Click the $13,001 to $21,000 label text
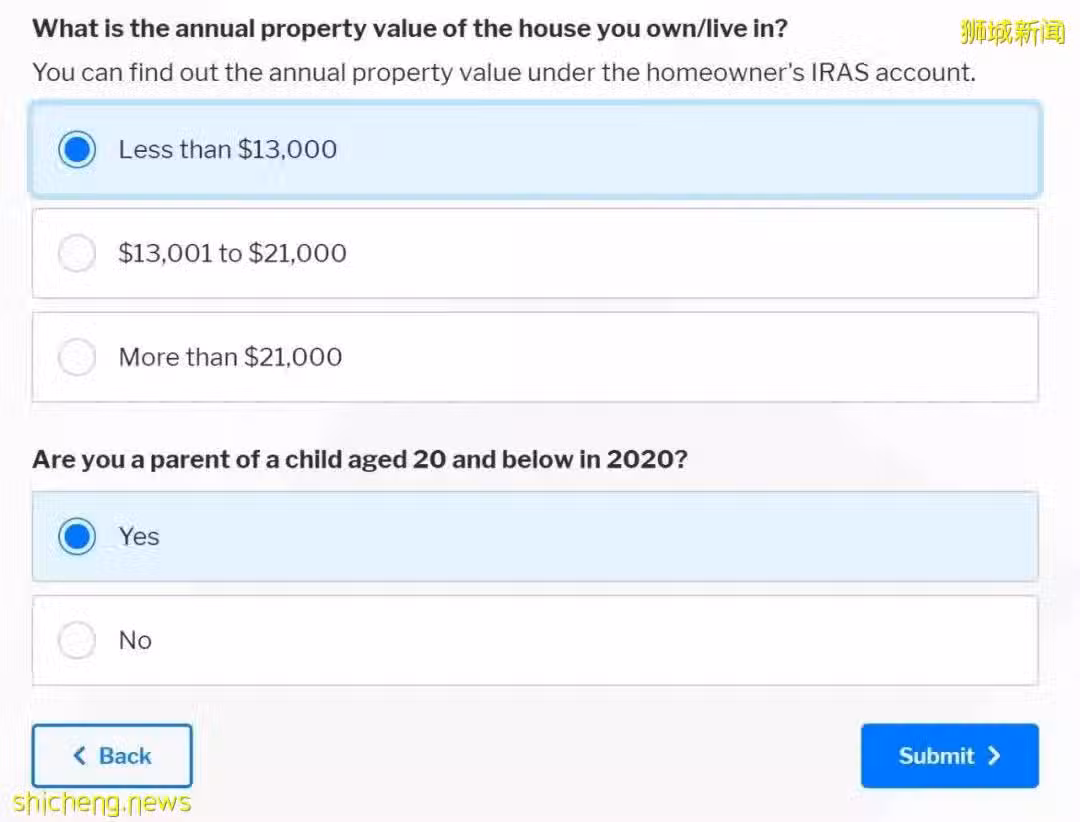The width and height of the screenshot is (1080, 822). (x=232, y=253)
